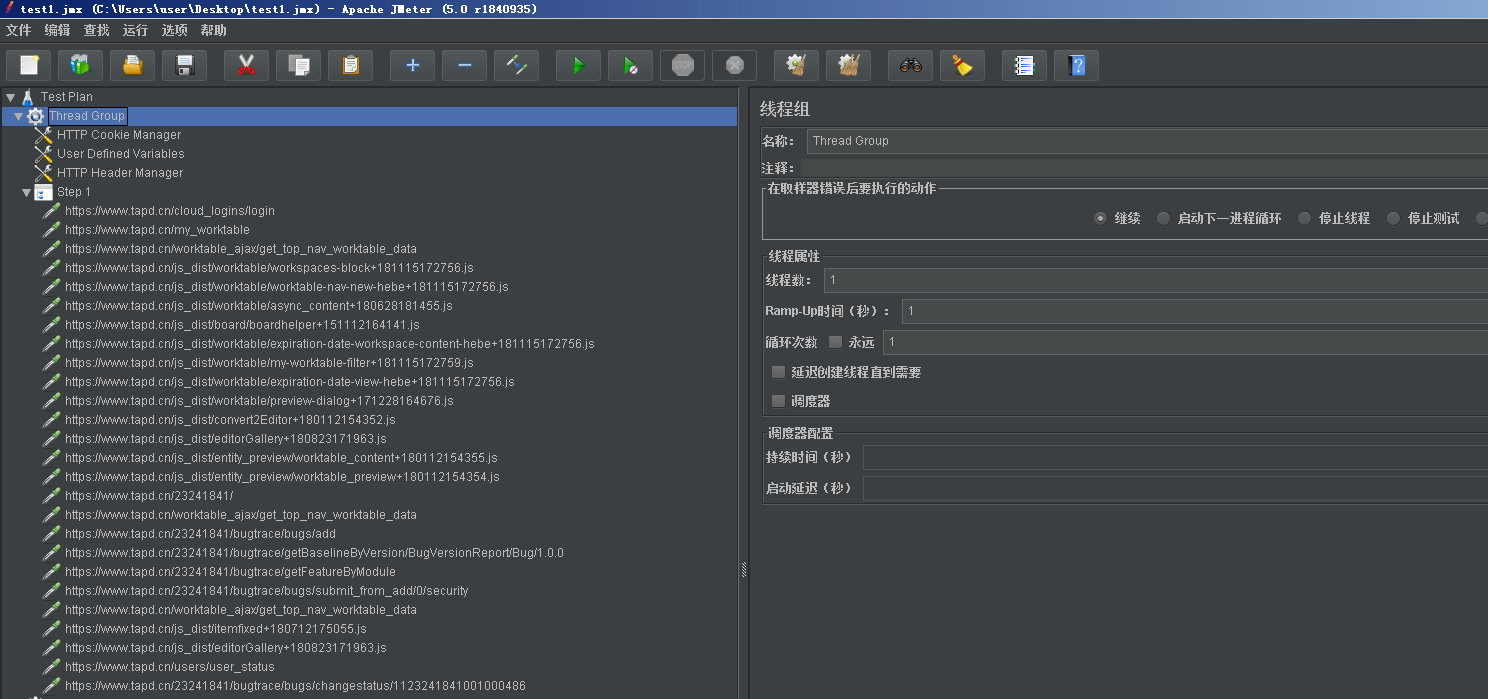The width and height of the screenshot is (1488, 699).
Task: Open the 编辑 menu
Action: 57,30
